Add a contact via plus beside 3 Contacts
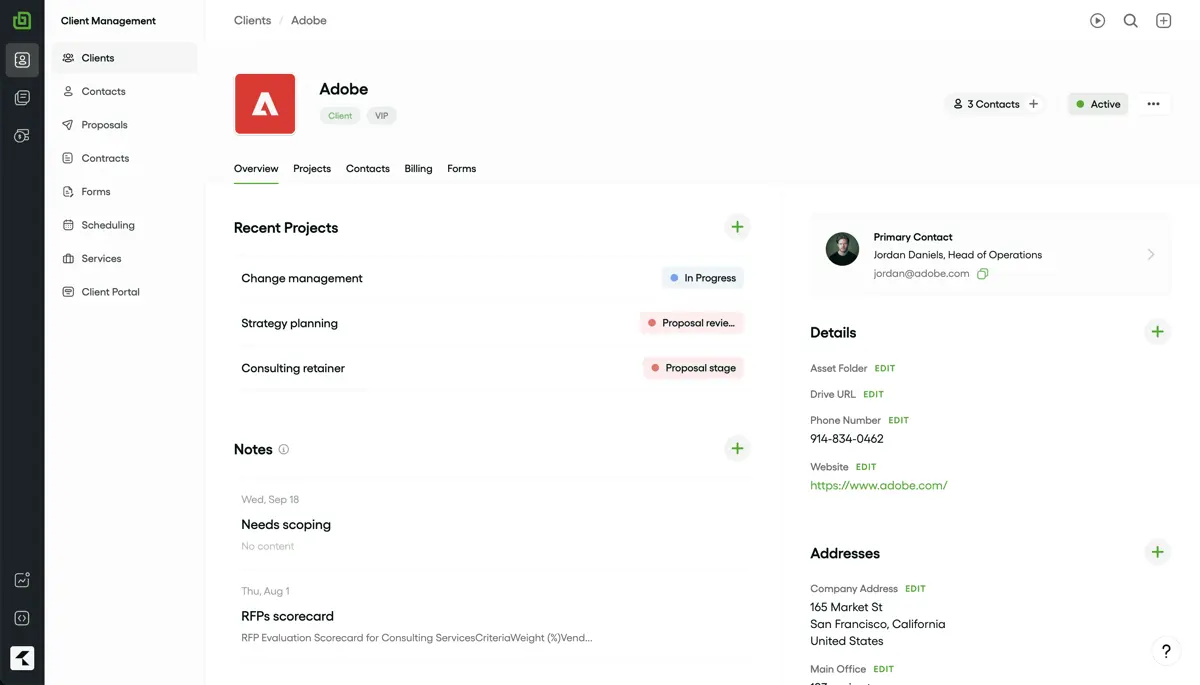The height and width of the screenshot is (685, 1200). click(1034, 104)
